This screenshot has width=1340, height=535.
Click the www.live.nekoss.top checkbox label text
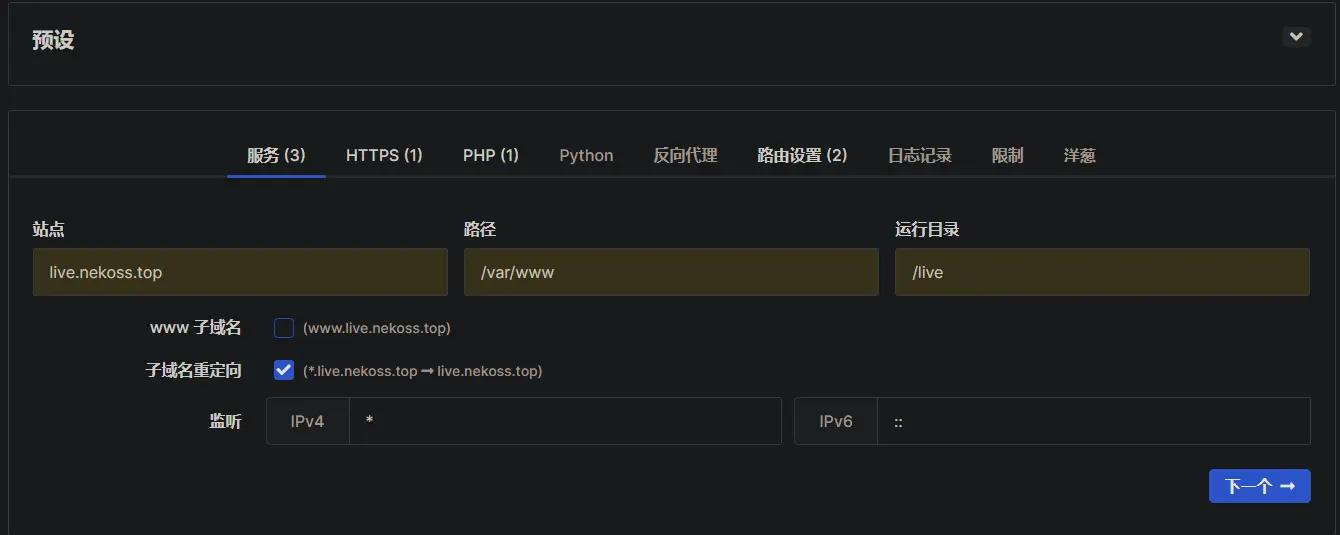coord(376,328)
